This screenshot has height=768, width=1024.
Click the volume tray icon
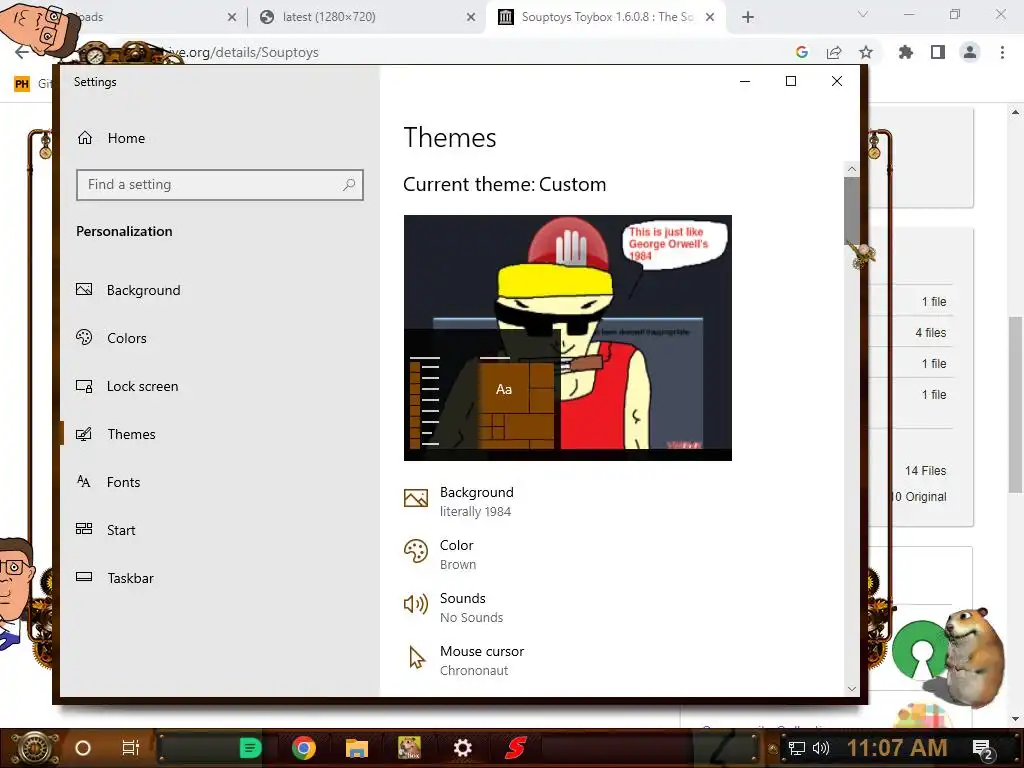click(x=821, y=748)
